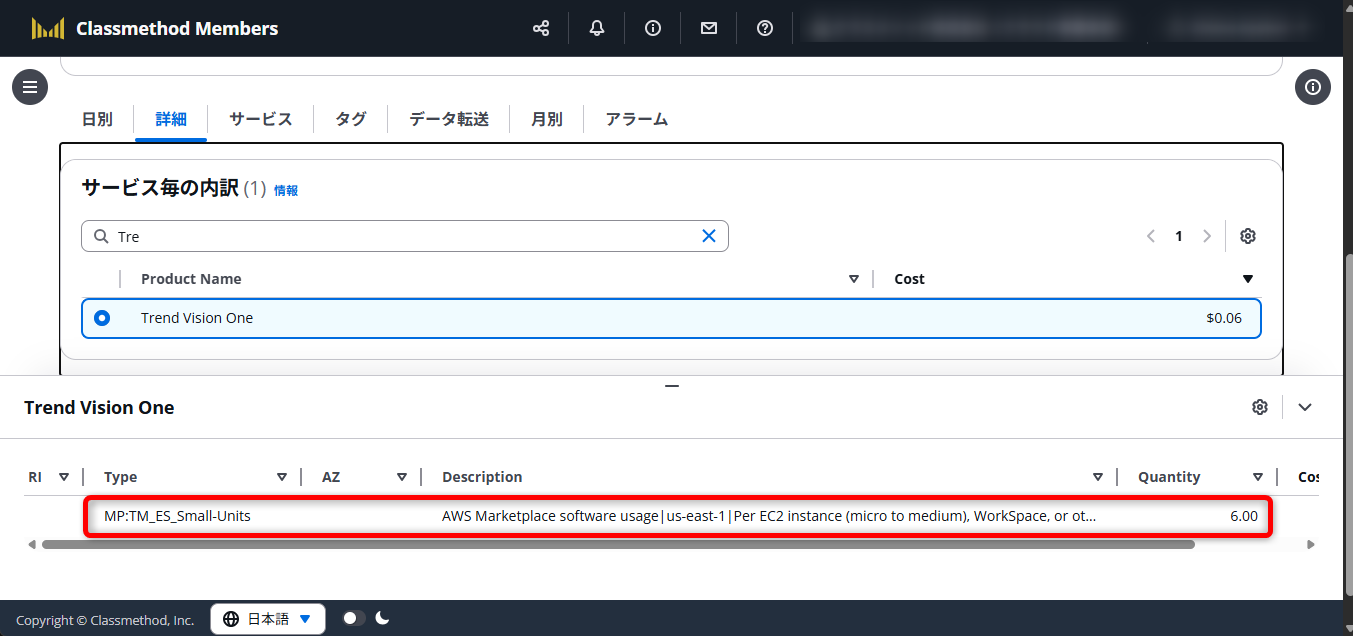Image resolution: width=1353 pixels, height=636 pixels.
Task: Open the hamburger side menu
Action: click(x=30, y=87)
